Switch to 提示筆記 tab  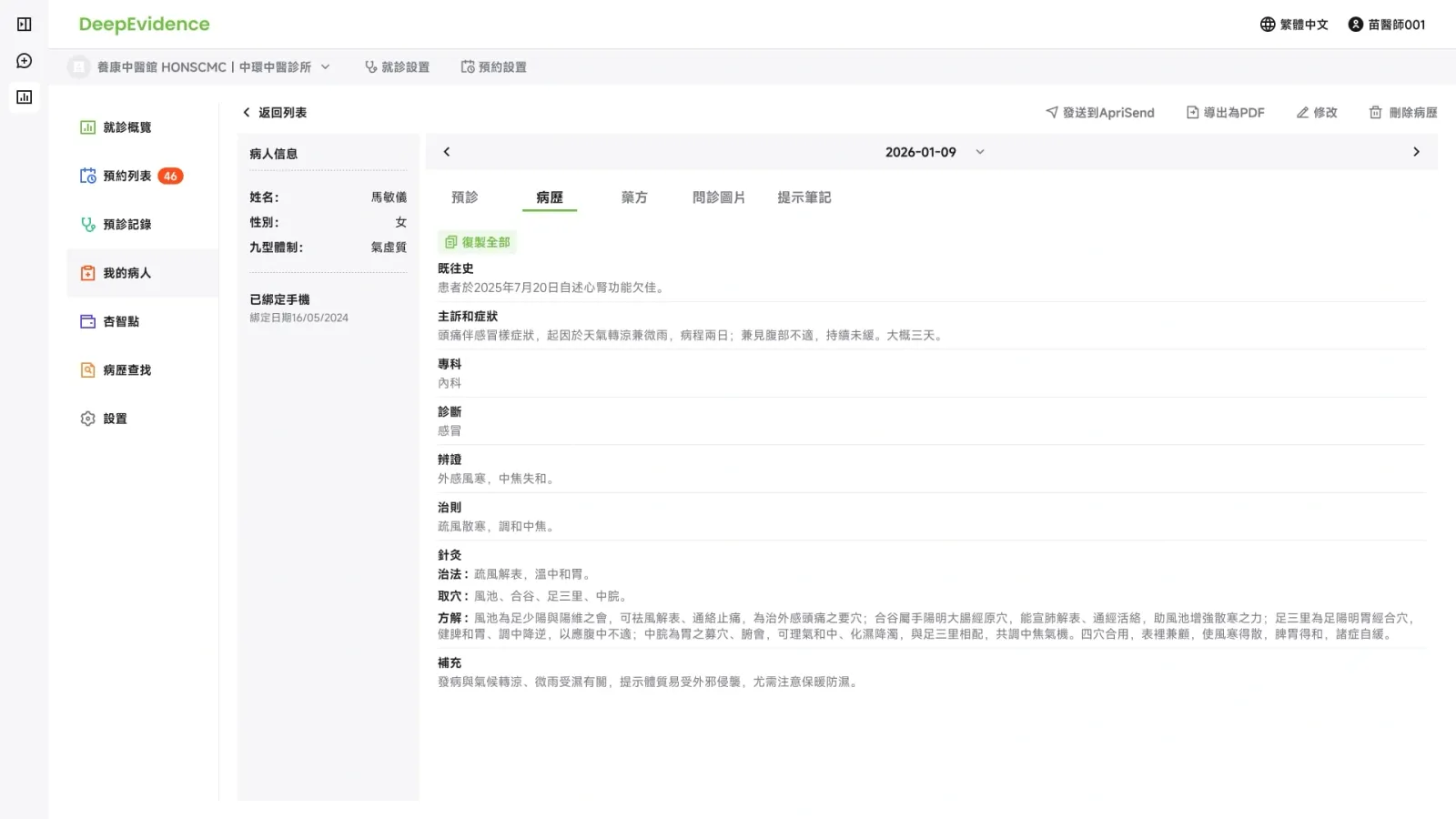pos(804,197)
